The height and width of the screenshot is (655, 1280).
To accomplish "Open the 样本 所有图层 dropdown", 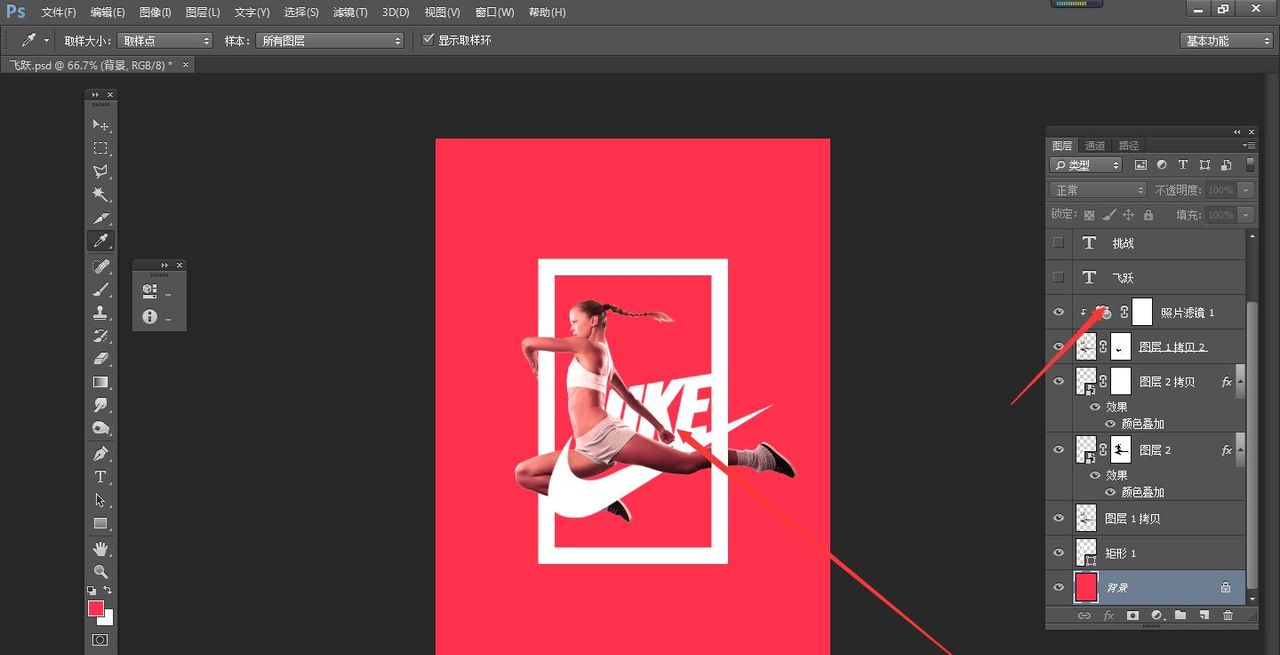I will (329, 41).
